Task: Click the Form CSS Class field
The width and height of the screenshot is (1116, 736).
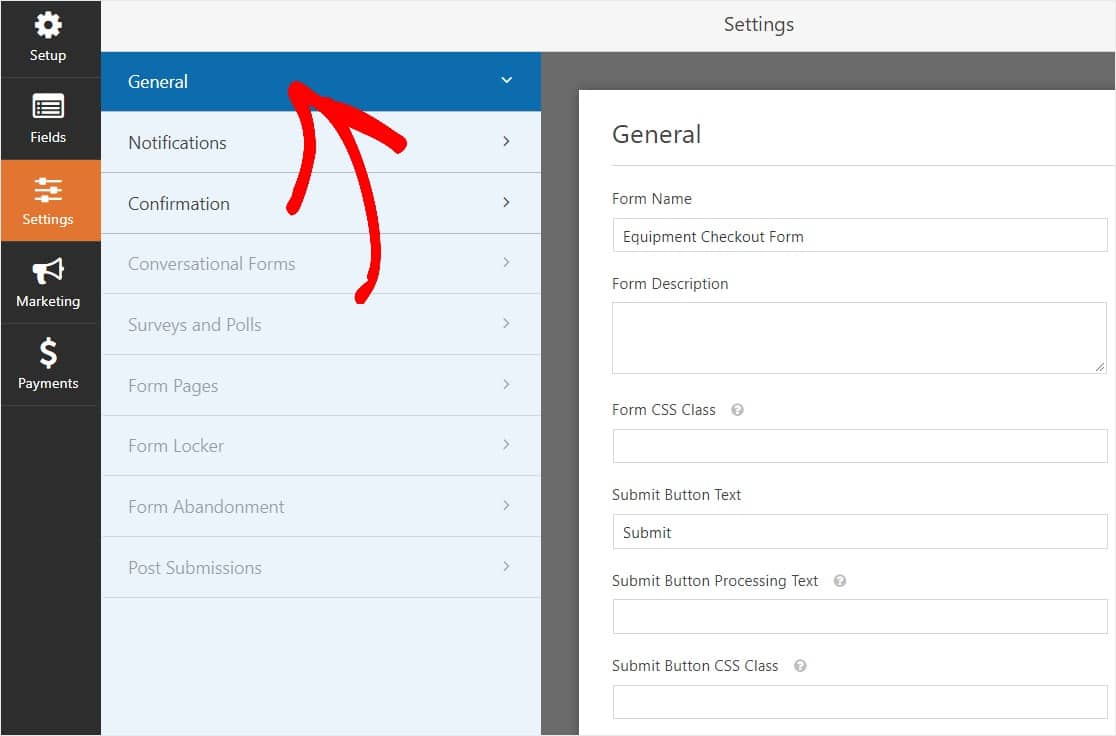Action: 860,446
